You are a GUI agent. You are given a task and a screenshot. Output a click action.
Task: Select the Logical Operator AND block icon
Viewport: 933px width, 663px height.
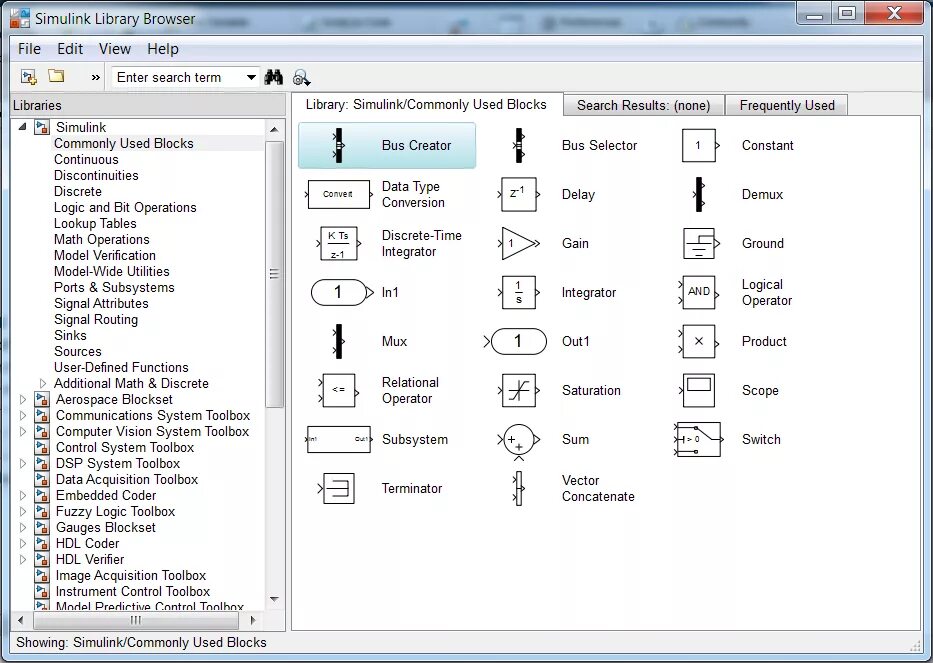tap(699, 292)
